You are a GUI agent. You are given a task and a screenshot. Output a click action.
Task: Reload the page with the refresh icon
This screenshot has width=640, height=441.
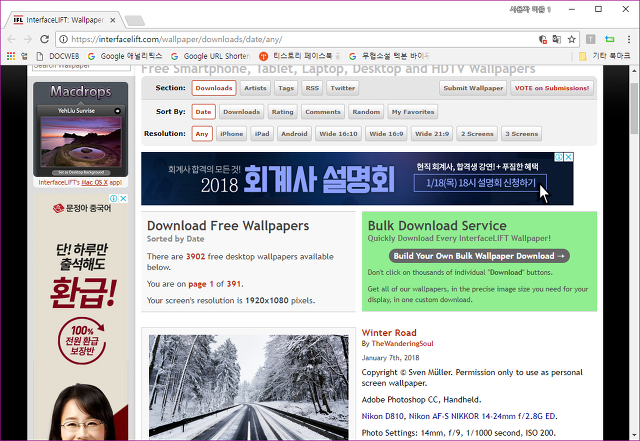[x=44, y=39]
